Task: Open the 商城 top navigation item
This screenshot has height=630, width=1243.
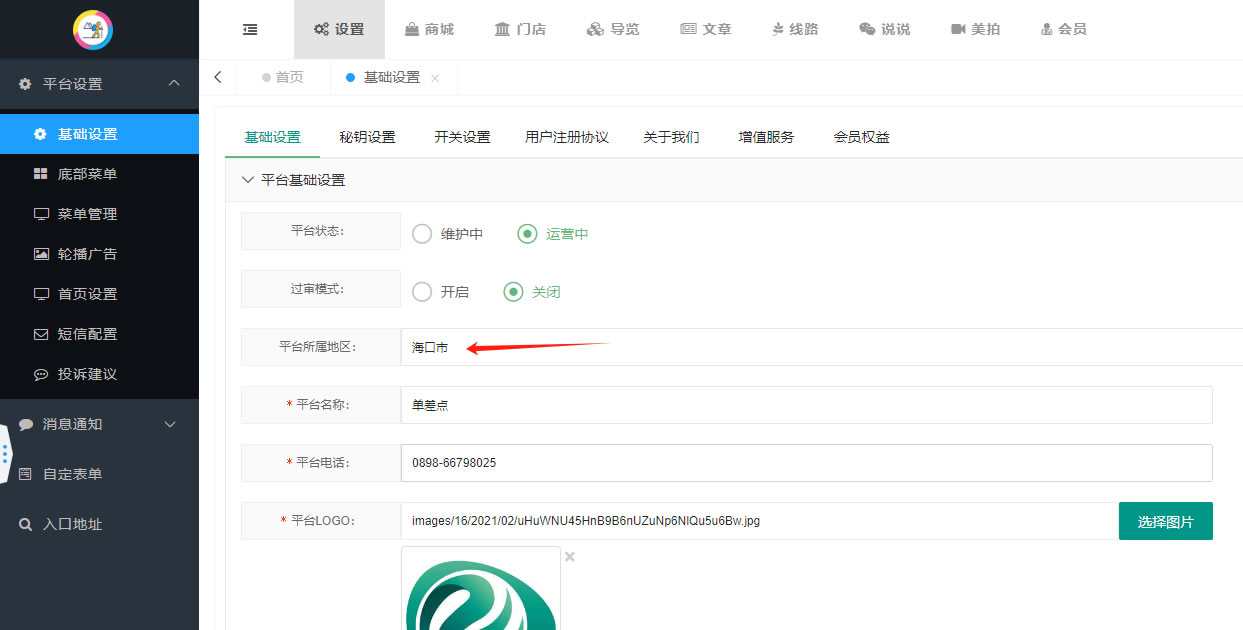Action: pyautogui.click(x=429, y=30)
